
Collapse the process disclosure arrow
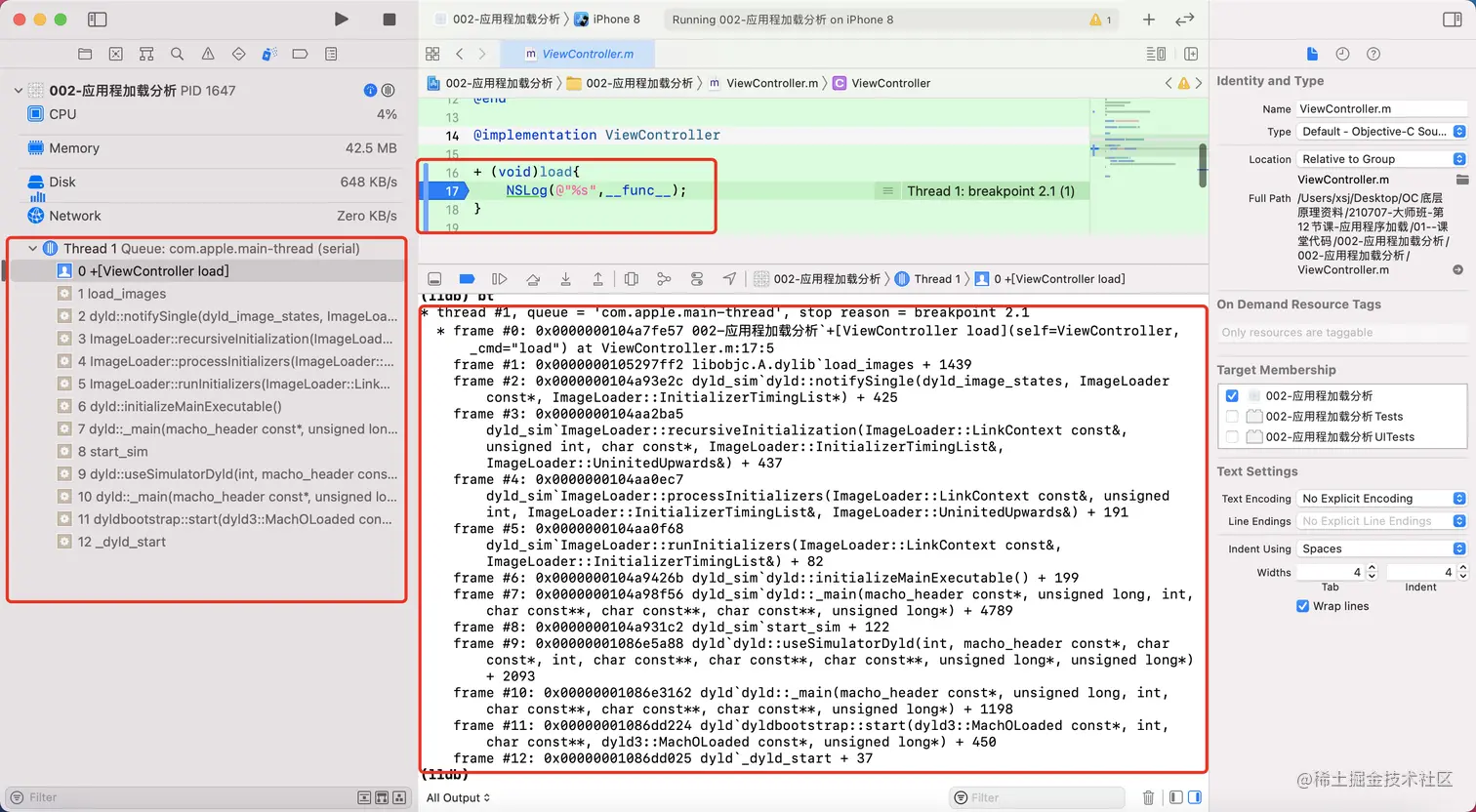pyautogui.click(x=19, y=91)
